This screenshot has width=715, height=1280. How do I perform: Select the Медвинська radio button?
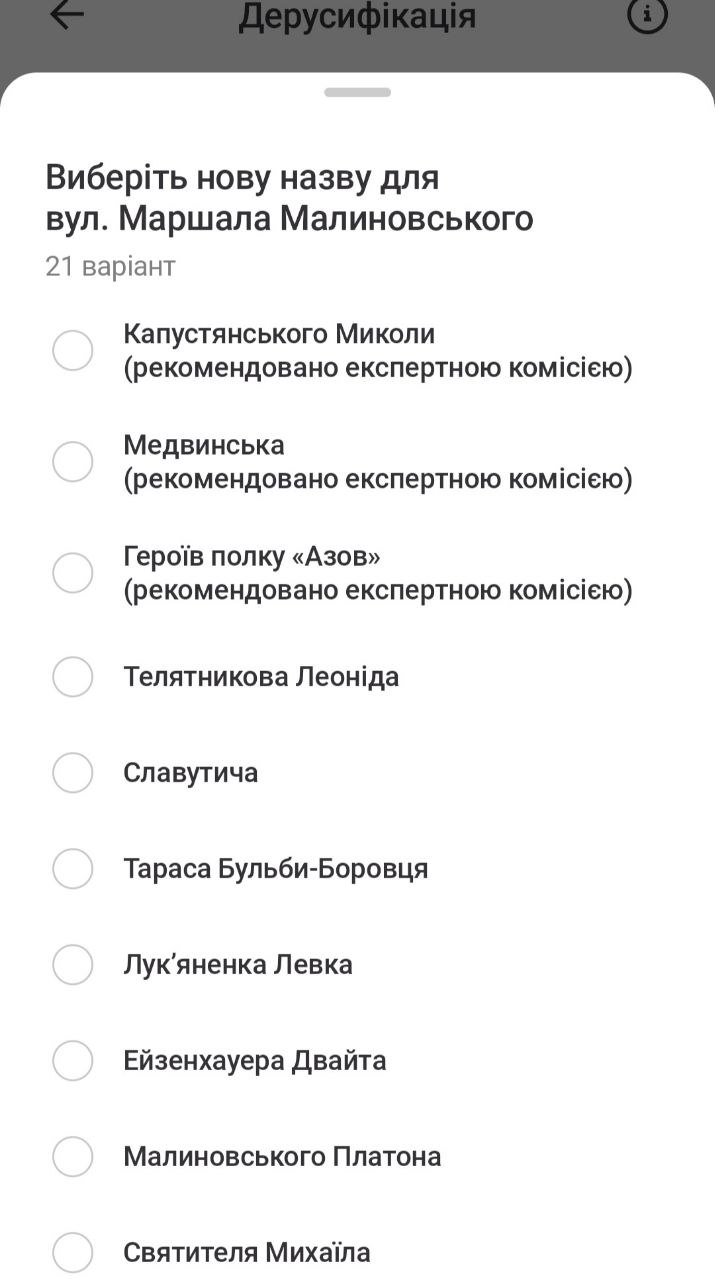pos(73,462)
